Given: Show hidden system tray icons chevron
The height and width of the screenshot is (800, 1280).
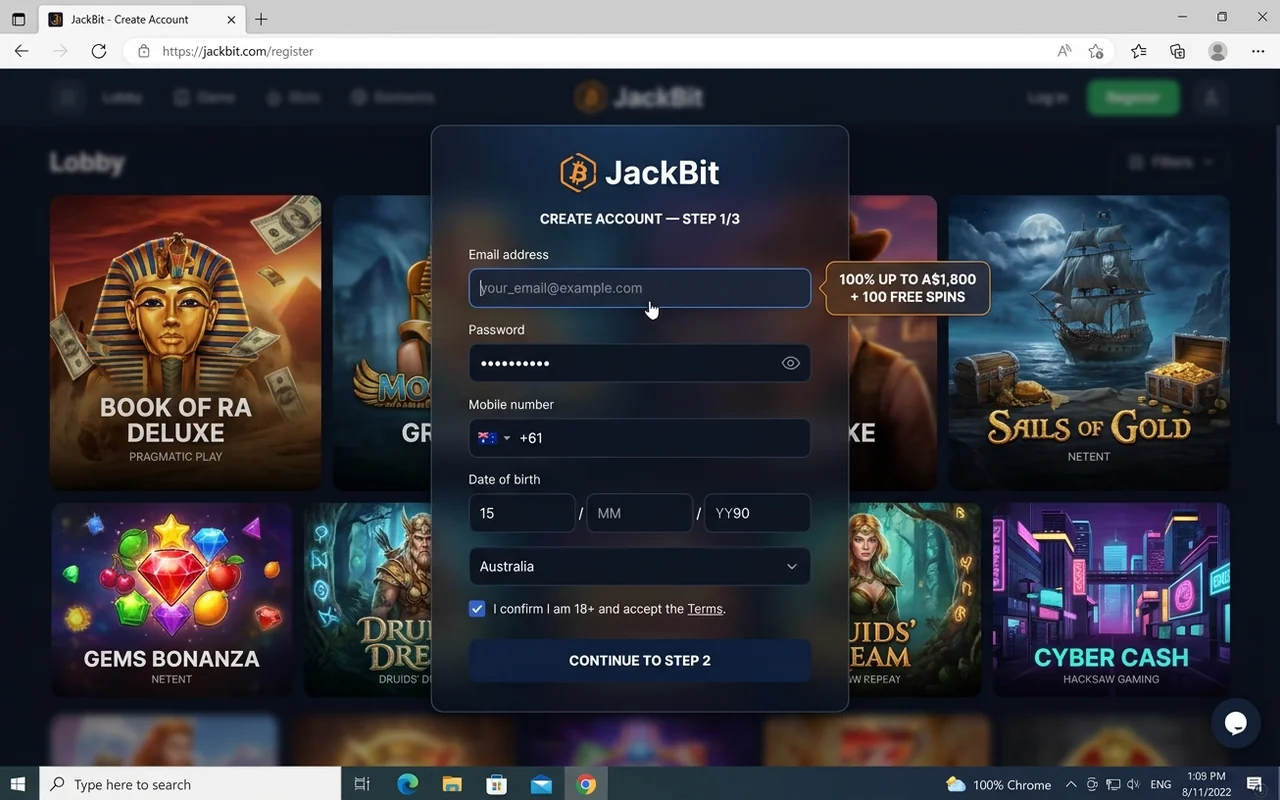Looking at the screenshot, I should [1071, 784].
